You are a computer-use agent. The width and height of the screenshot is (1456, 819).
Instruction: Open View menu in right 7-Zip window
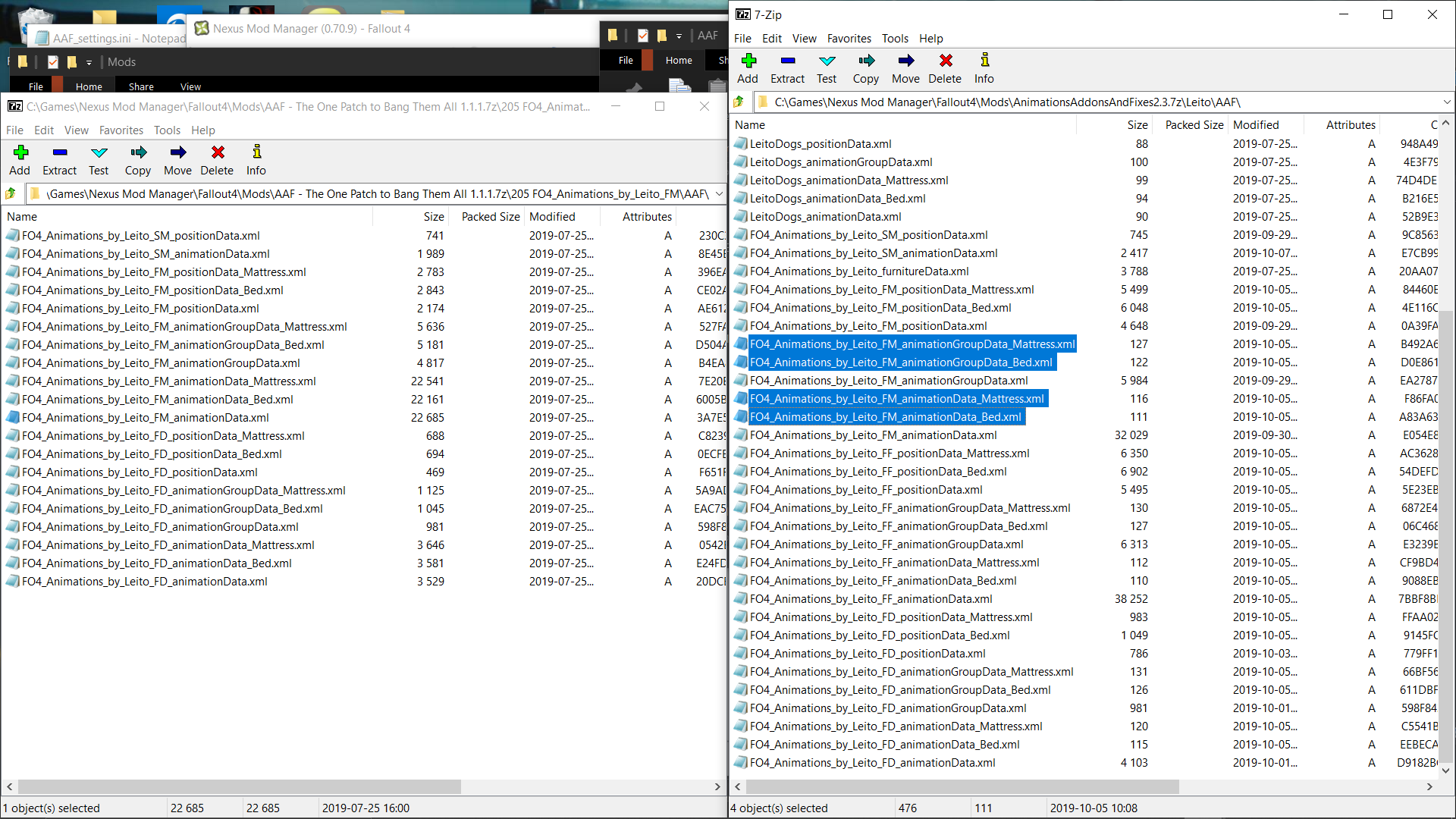pos(805,39)
